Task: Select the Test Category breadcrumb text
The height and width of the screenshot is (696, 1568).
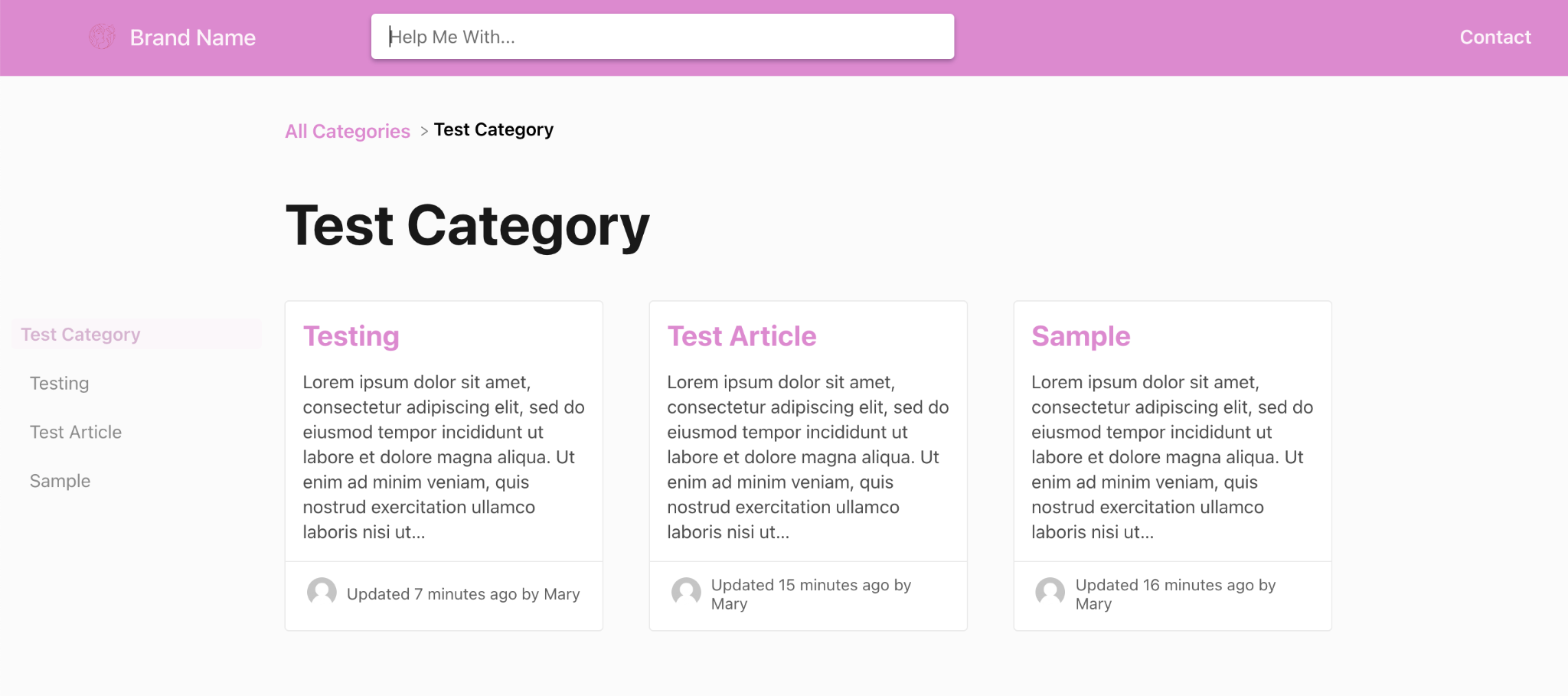Action: pyautogui.click(x=494, y=130)
